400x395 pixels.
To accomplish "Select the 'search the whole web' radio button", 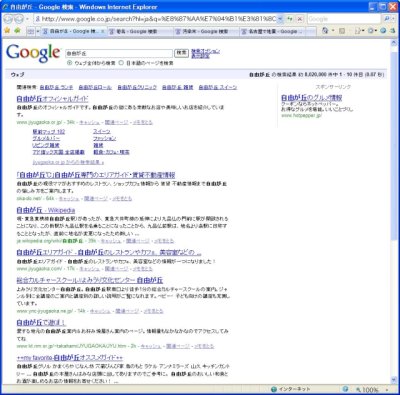I will 70,63.
